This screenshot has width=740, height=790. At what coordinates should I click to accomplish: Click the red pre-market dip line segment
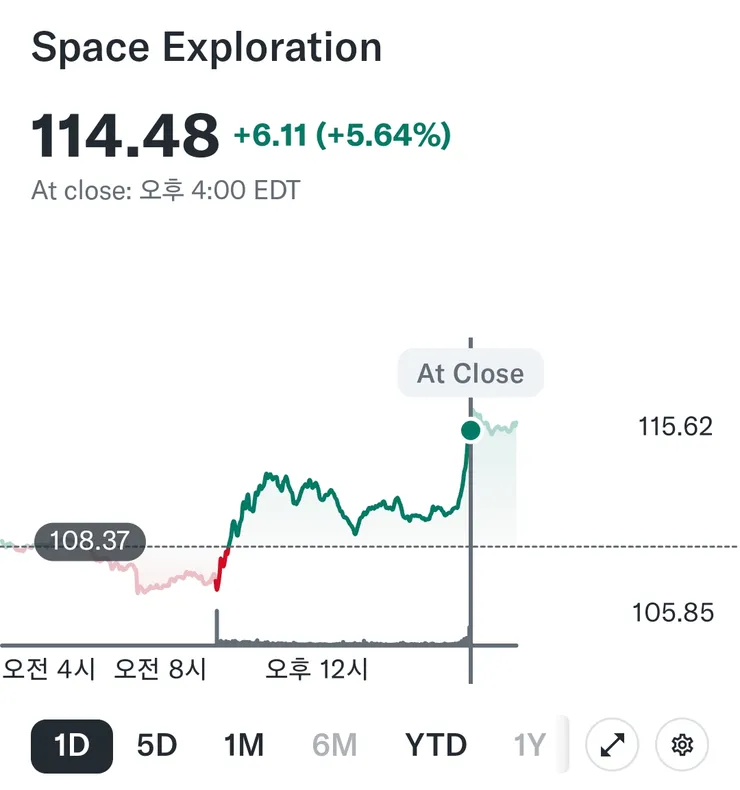click(x=221, y=569)
